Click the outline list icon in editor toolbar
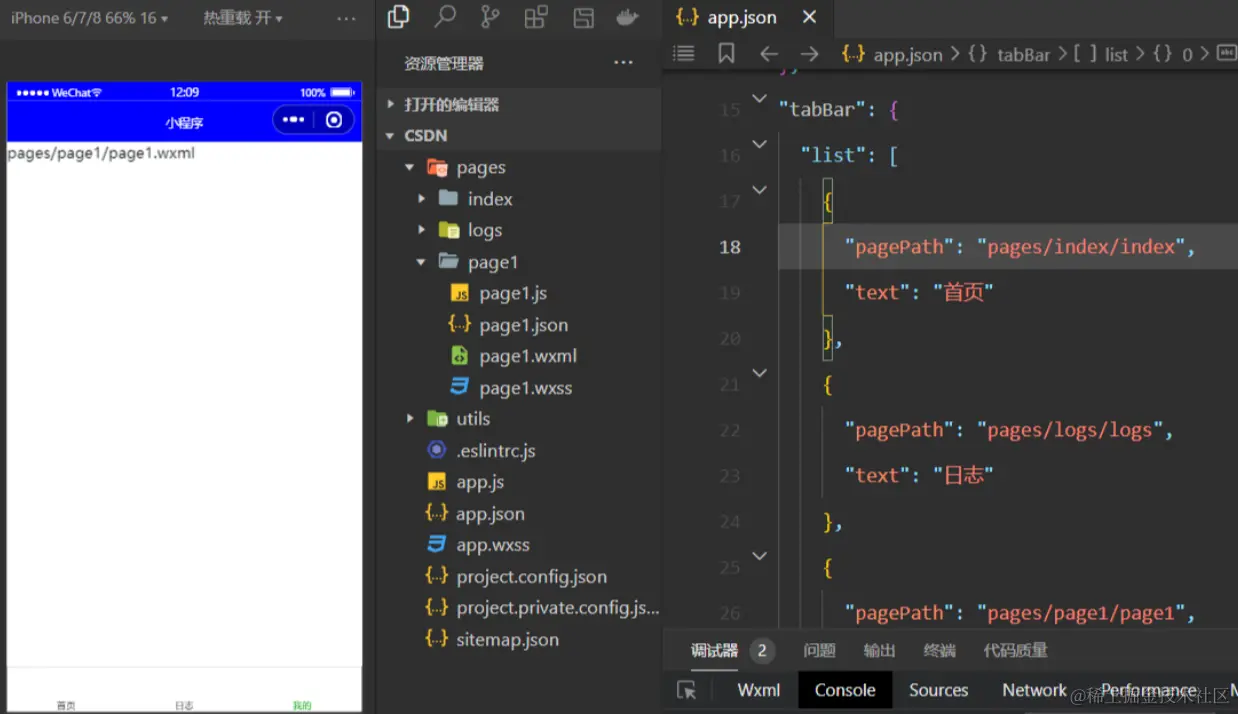This screenshot has height=714, width=1238. click(684, 54)
